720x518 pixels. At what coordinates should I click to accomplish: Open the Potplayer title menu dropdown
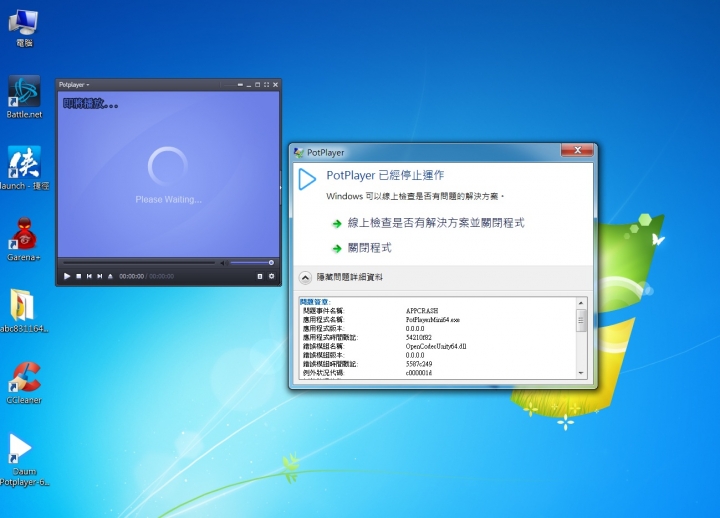point(74,84)
